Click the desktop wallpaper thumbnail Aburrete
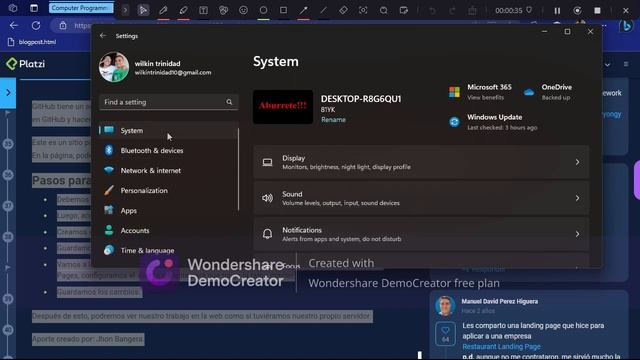The width and height of the screenshot is (640, 360). [283, 107]
